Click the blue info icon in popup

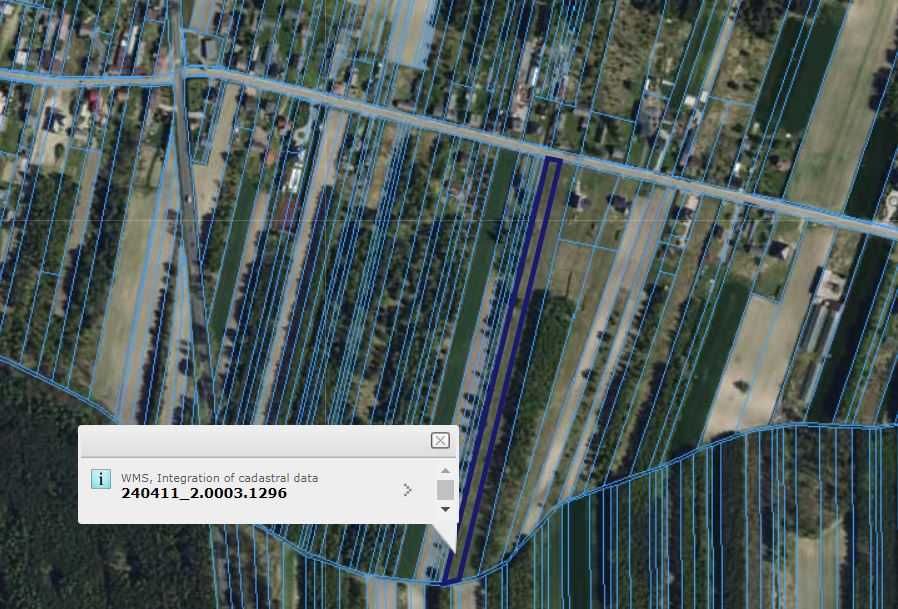101,479
